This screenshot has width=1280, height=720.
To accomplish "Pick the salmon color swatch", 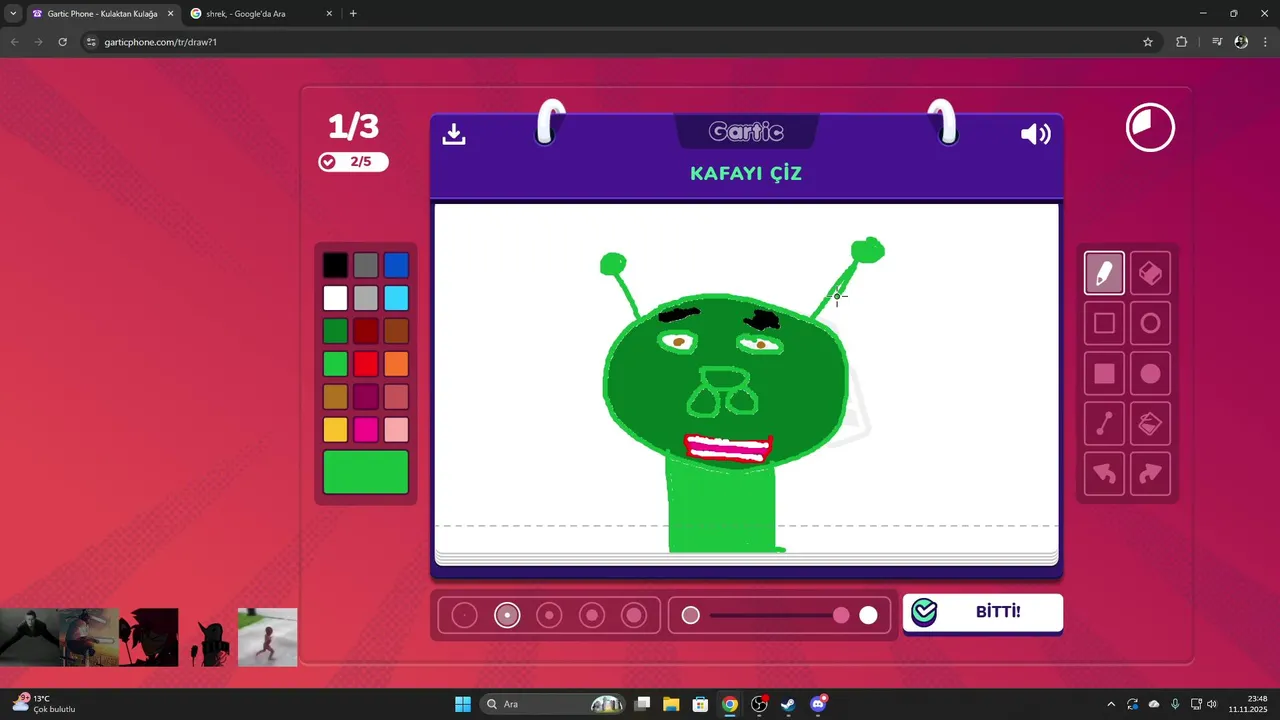I will pos(396,397).
